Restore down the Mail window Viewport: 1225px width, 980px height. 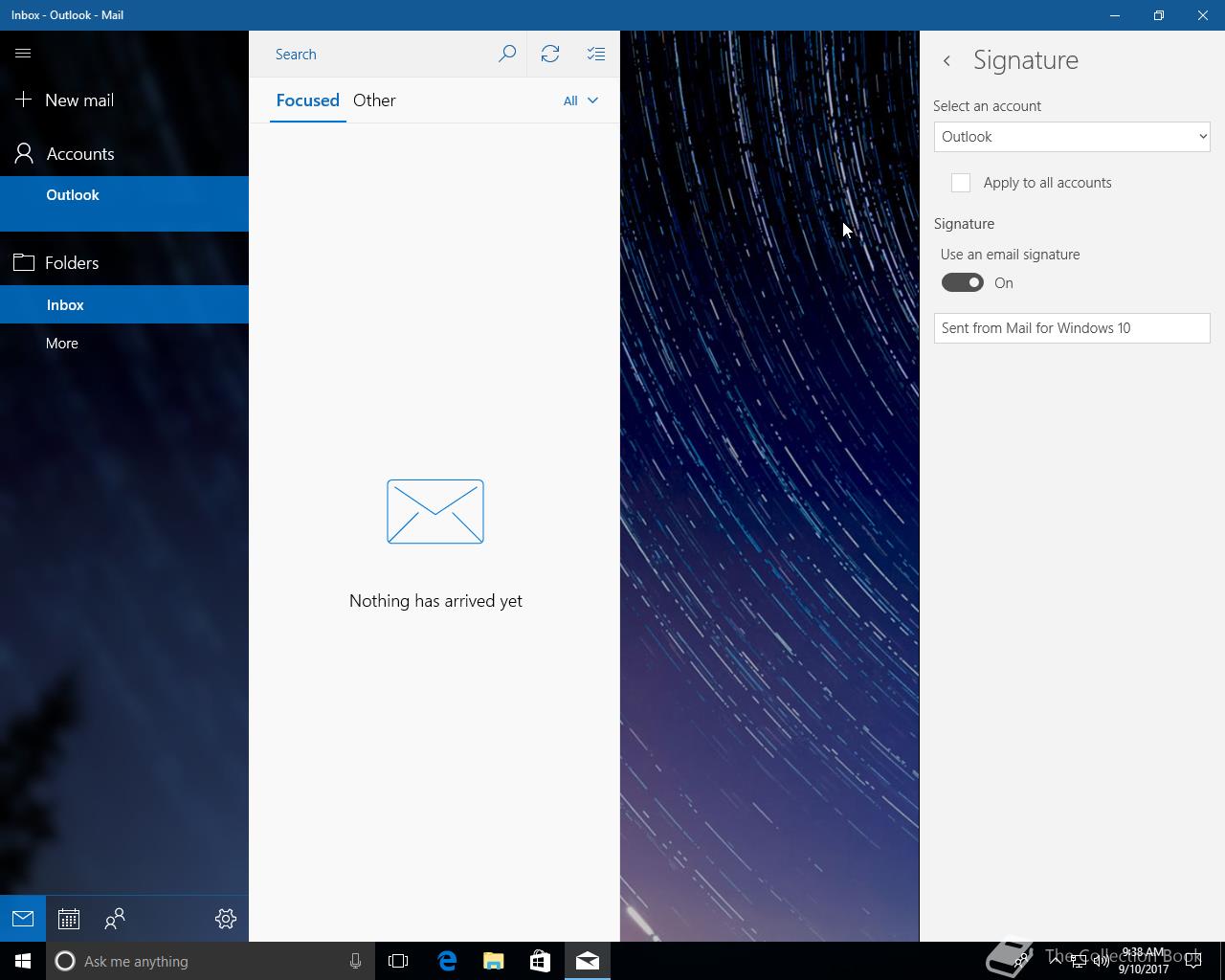click(1159, 15)
